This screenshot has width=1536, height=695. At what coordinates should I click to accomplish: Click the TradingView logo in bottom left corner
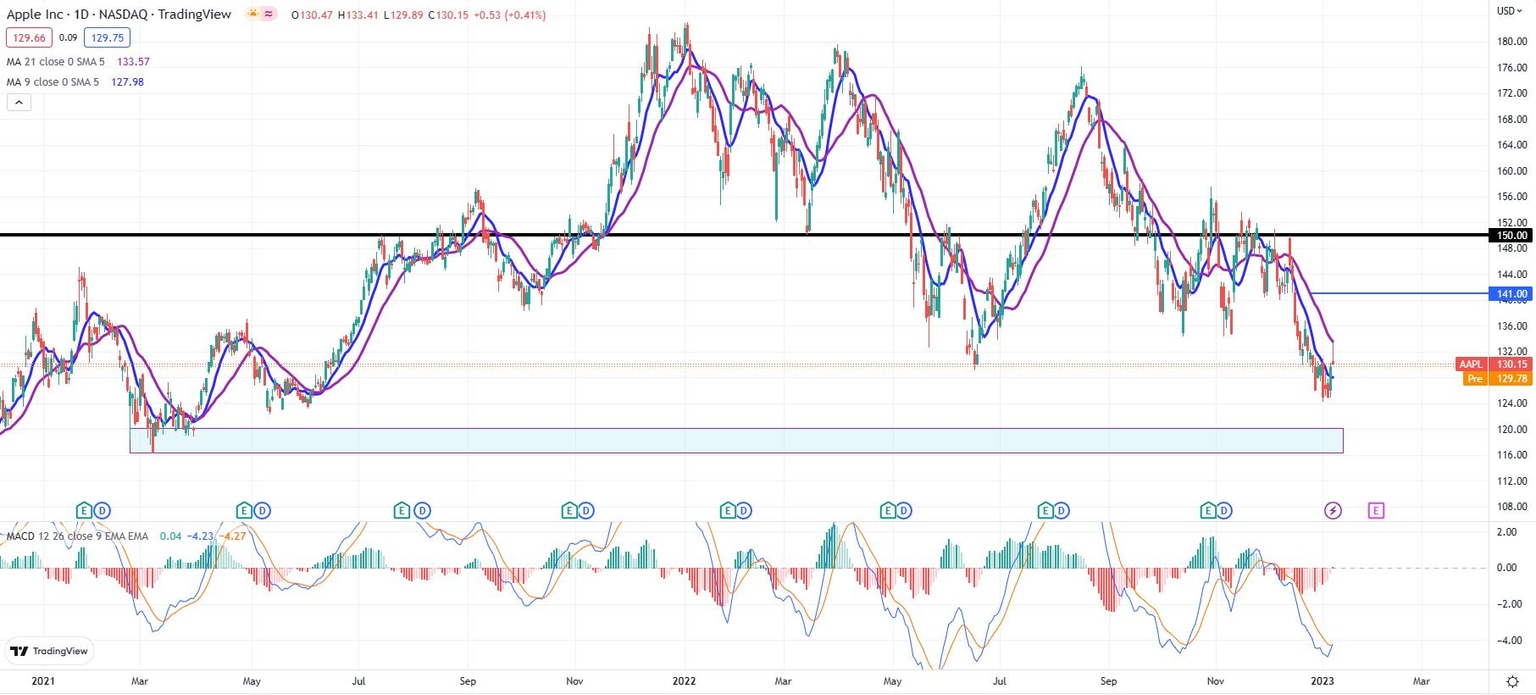pyautogui.click(x=49, y=651)
